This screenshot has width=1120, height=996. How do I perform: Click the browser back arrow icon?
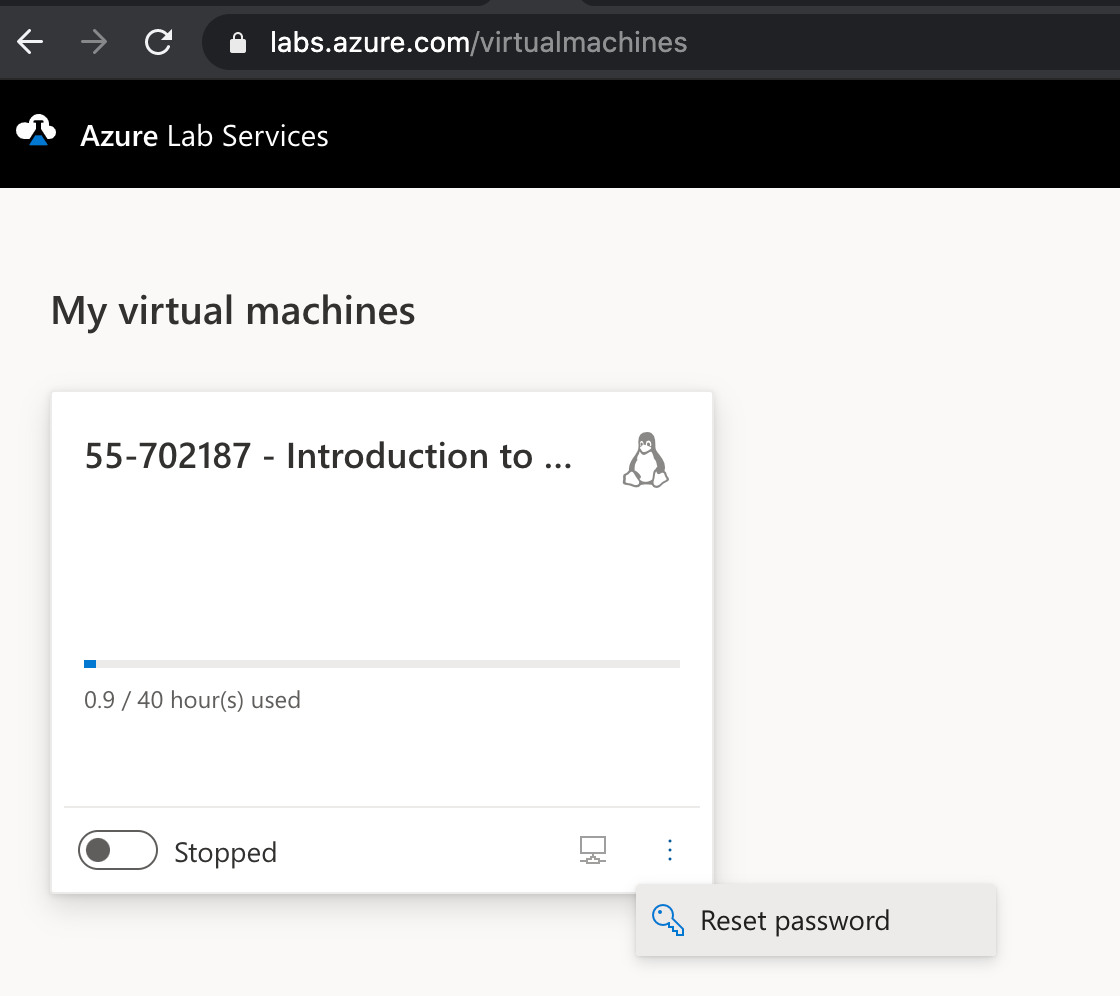tap(30, 42)
